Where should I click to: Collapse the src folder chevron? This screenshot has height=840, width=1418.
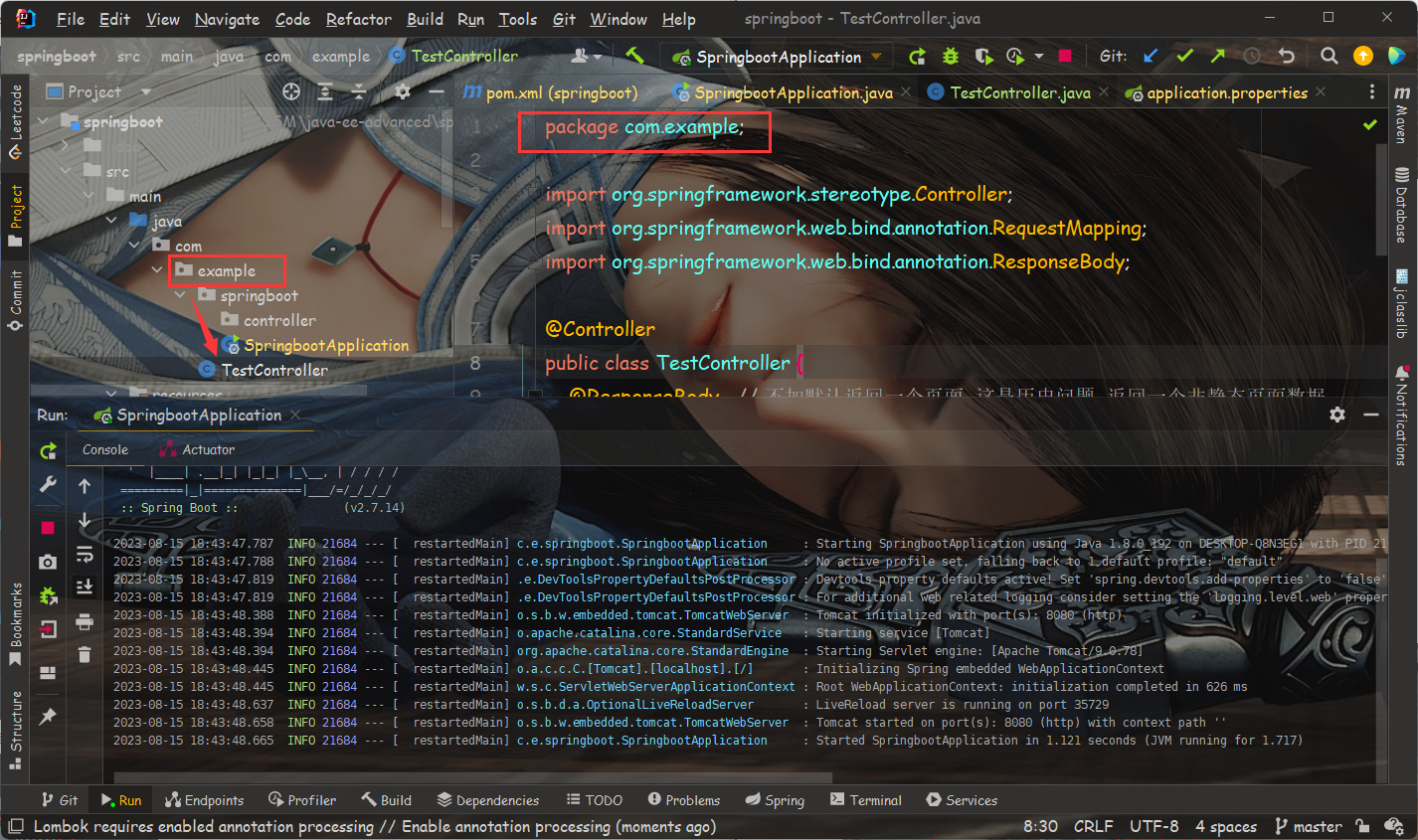click(66, 171)
